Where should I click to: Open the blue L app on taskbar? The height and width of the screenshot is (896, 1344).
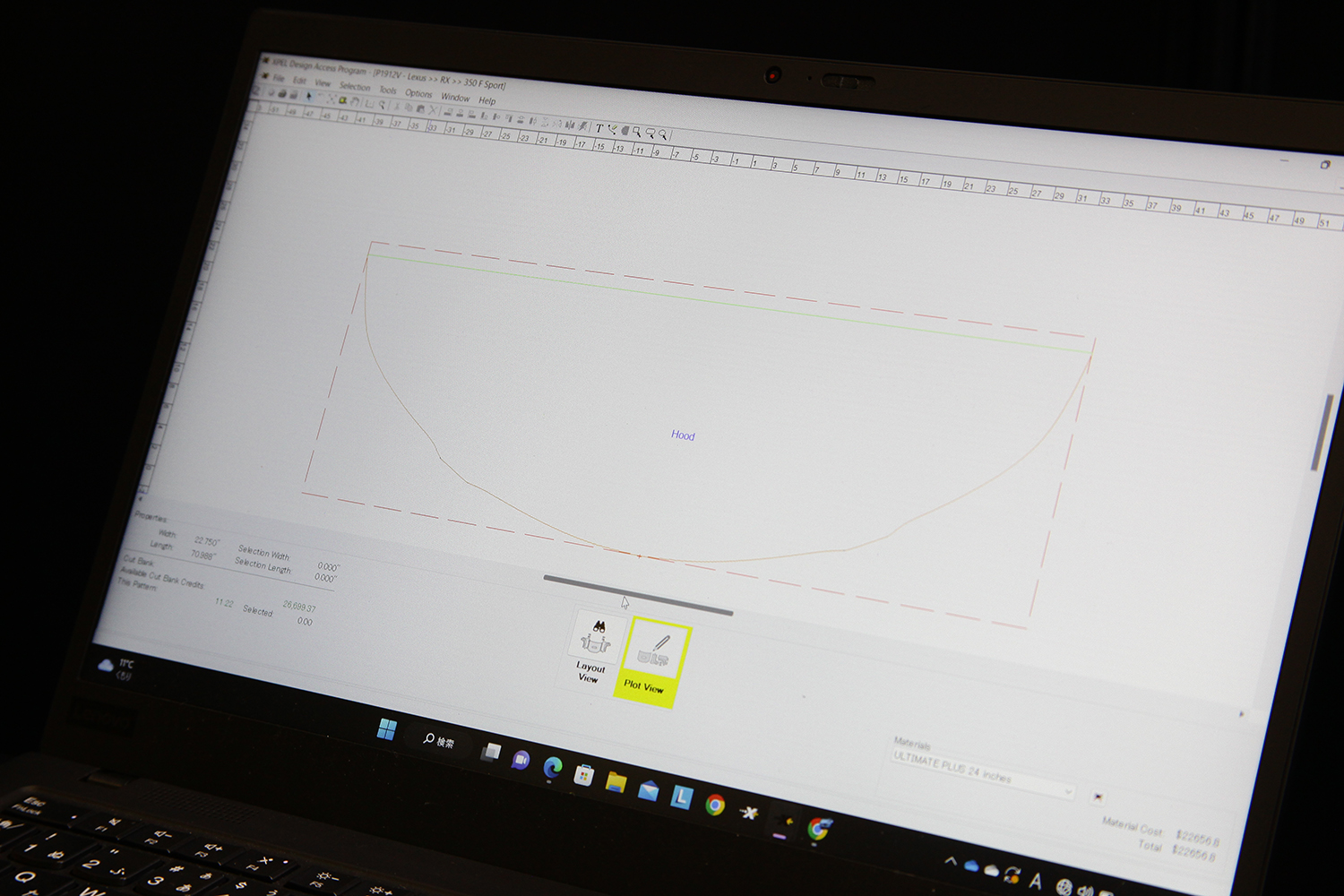point(681,797)
